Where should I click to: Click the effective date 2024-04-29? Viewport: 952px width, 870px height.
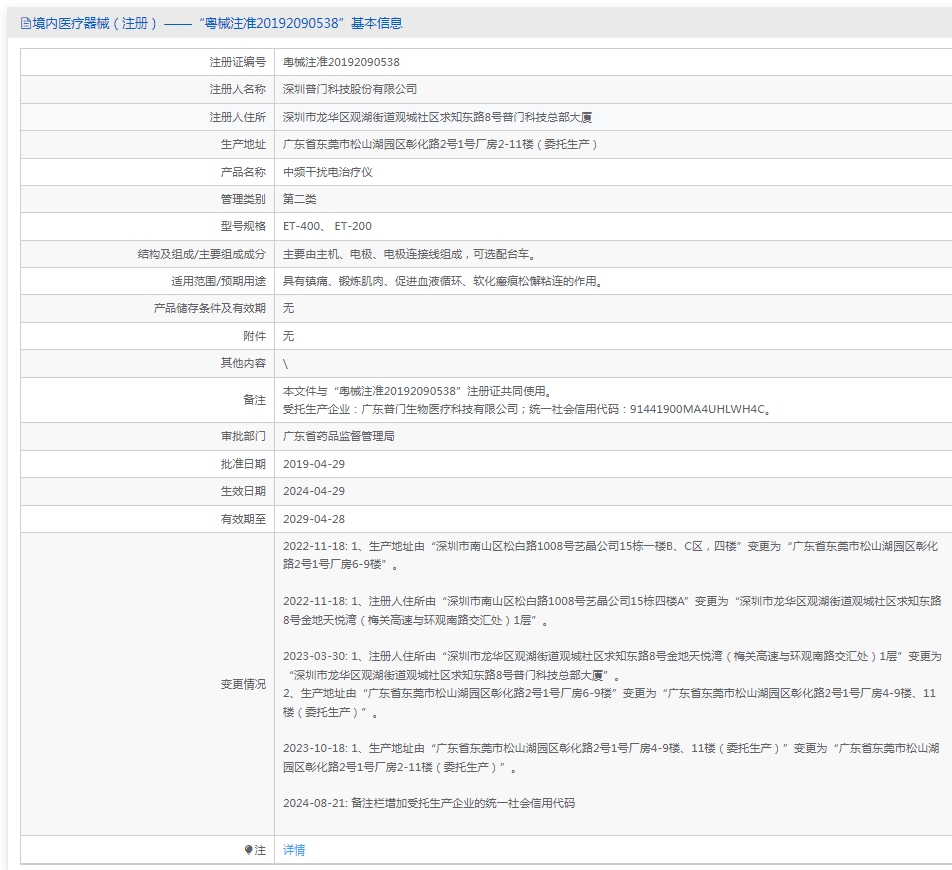pos(314,491)
